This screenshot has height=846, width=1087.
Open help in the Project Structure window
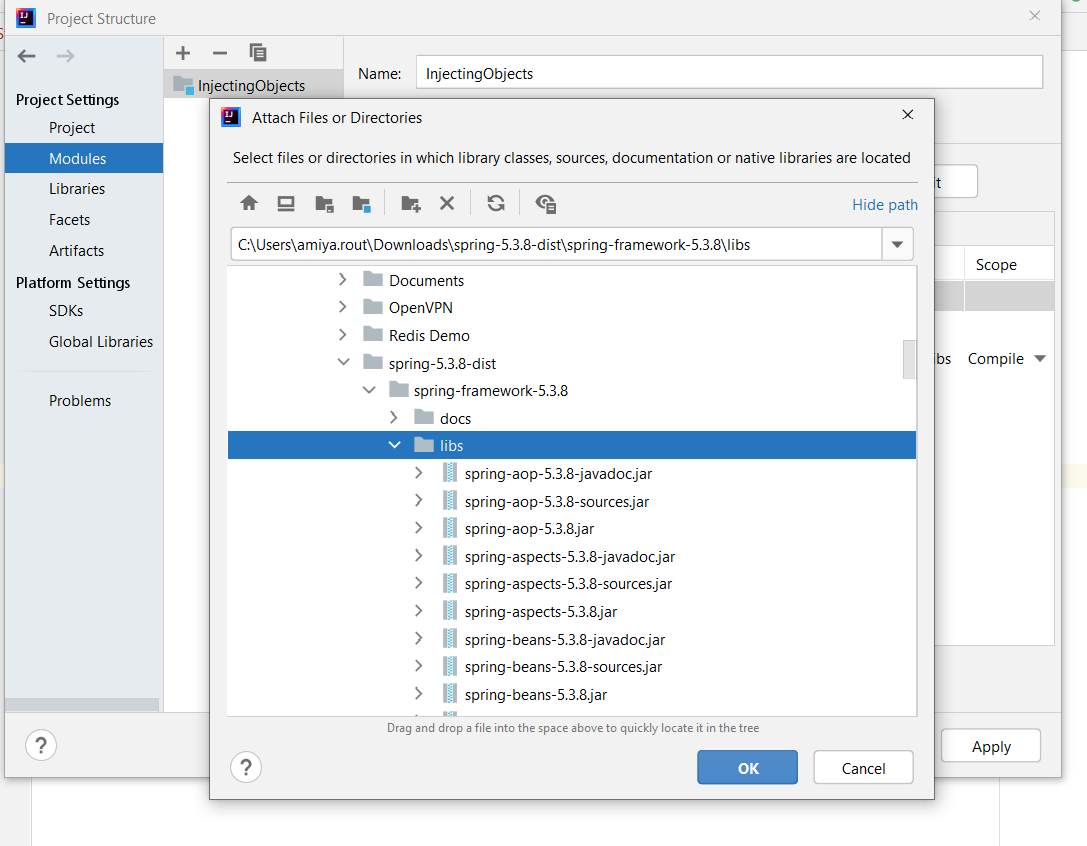tap(41, 745)
